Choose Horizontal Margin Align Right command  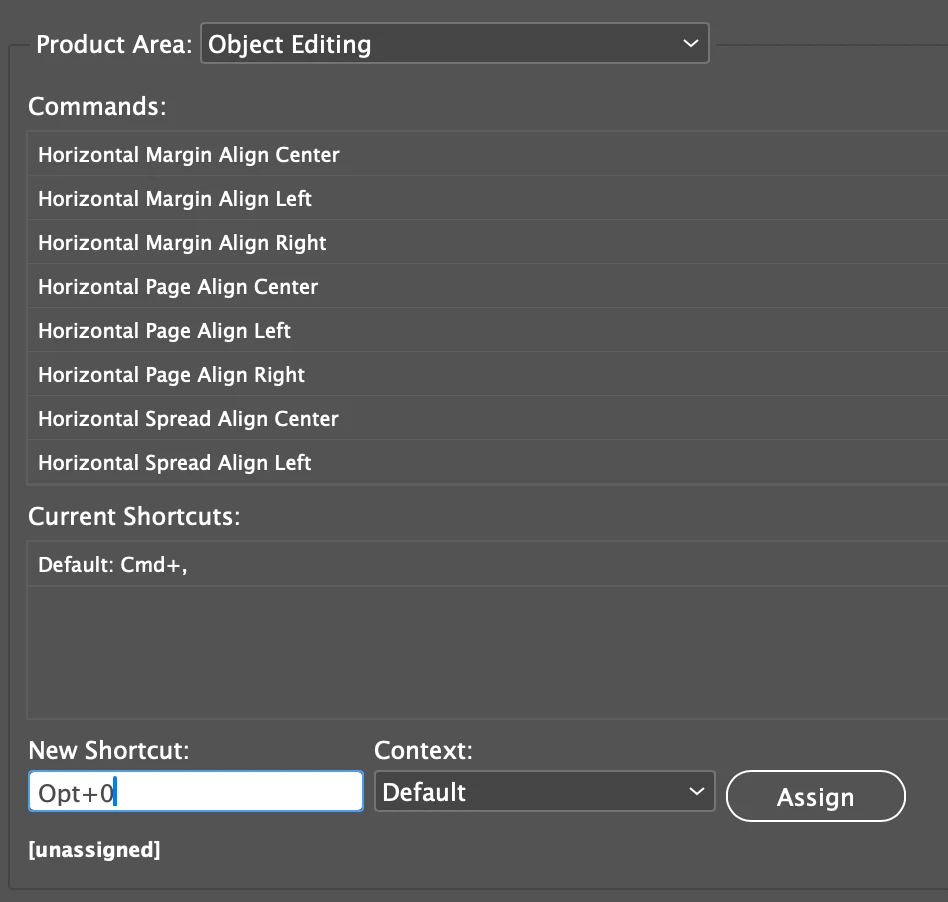point(182,243)
